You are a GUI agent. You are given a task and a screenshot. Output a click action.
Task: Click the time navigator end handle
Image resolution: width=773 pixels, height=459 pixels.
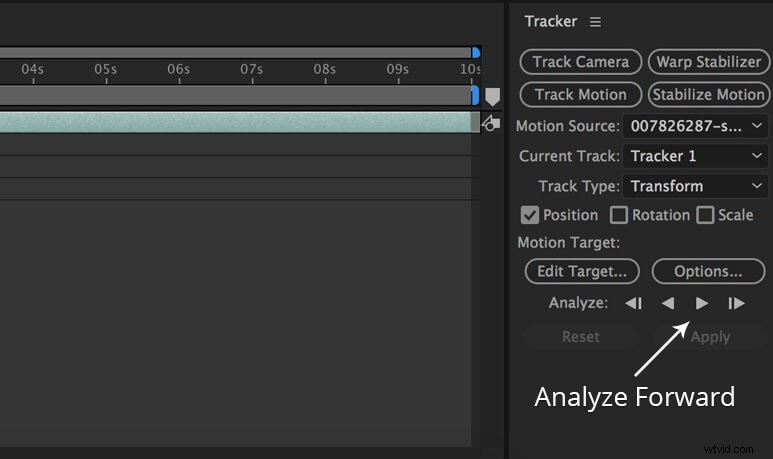[475, 52]
